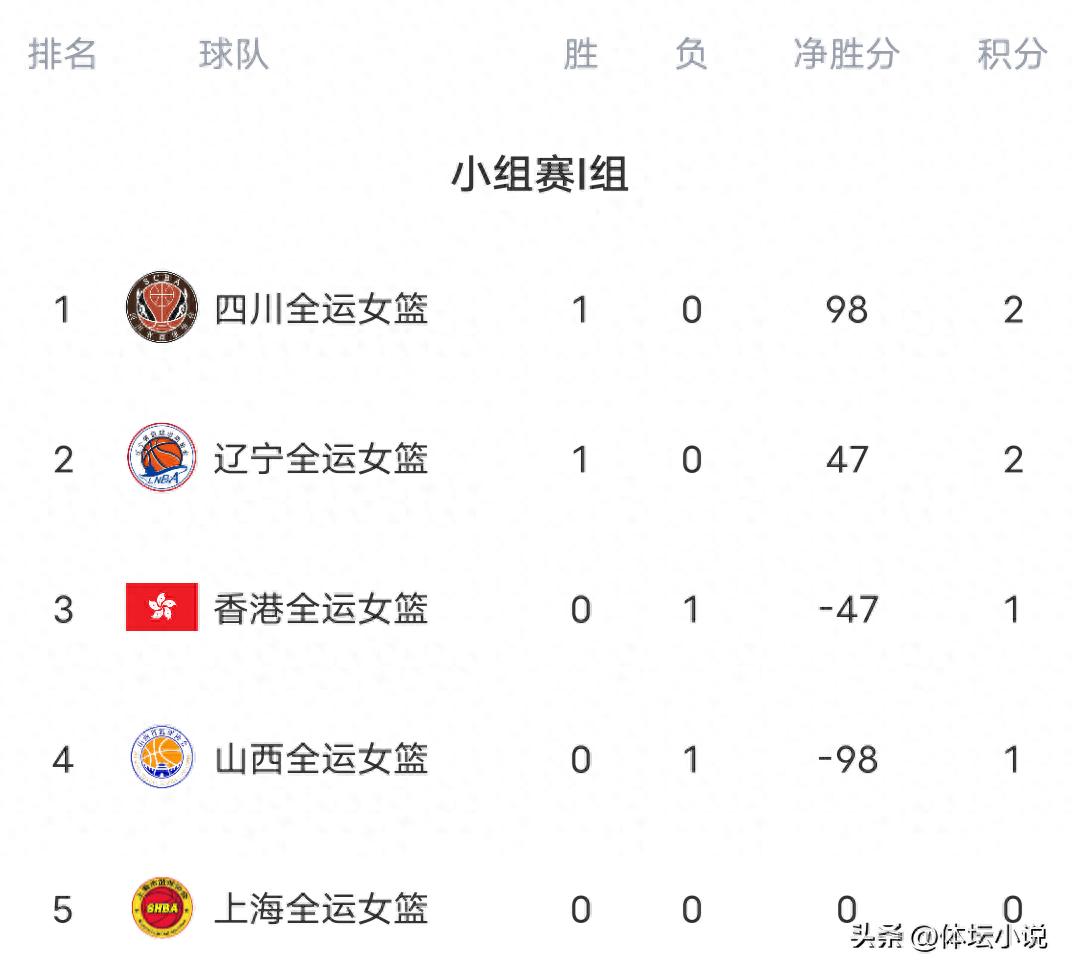Viewport: 1072px width, 974px height.
Task: Click the 排名 column header
Action: [62, 54]
